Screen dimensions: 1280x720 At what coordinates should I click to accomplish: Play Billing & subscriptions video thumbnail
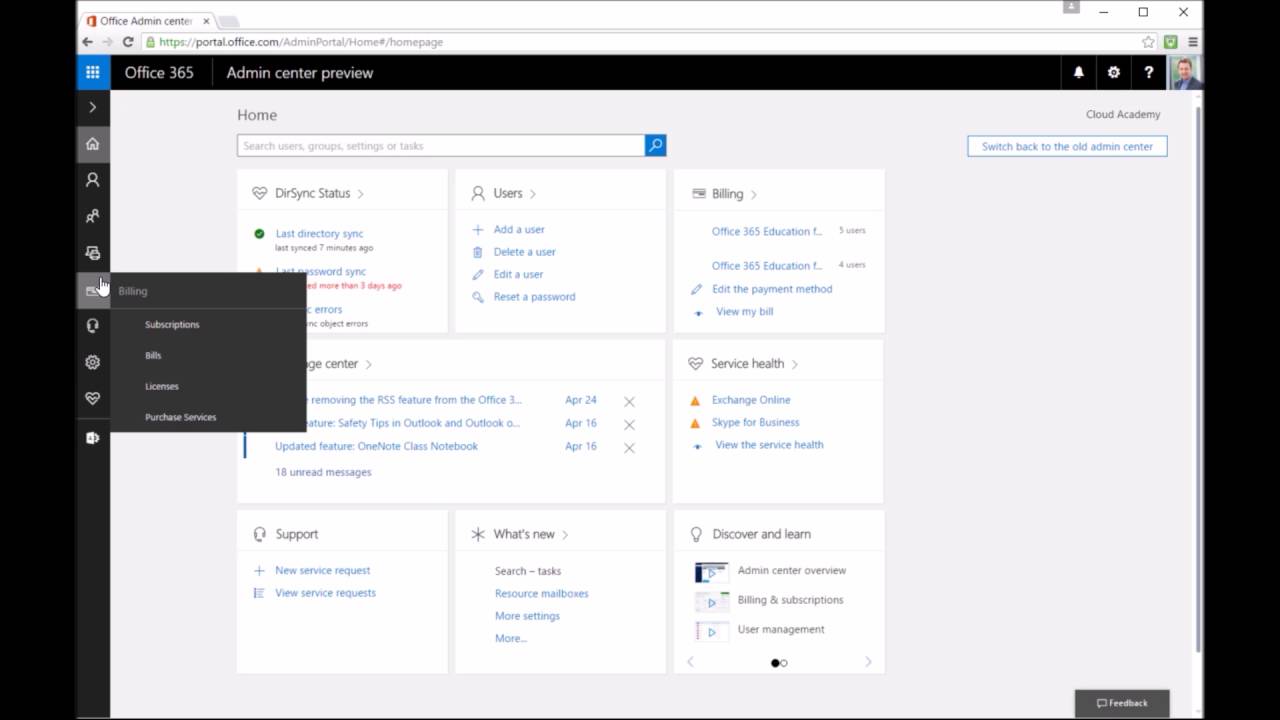pos(711,601)
